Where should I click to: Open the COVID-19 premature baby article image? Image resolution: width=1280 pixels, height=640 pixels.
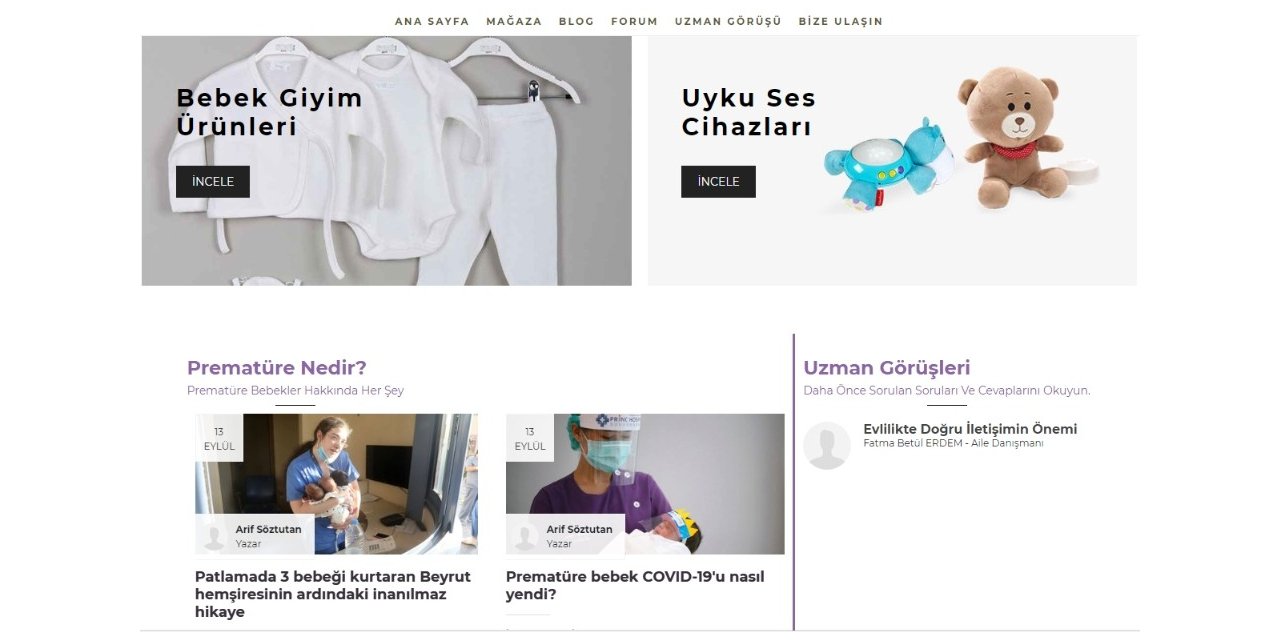pyautogui.click(x=645, y=484)
